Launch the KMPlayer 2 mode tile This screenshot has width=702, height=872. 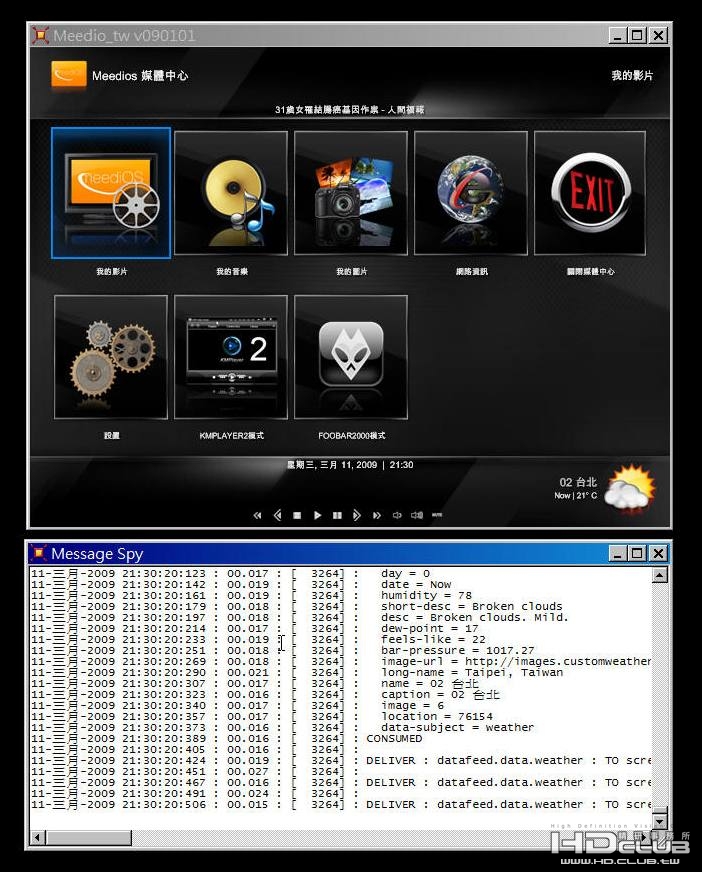[231, 357]
